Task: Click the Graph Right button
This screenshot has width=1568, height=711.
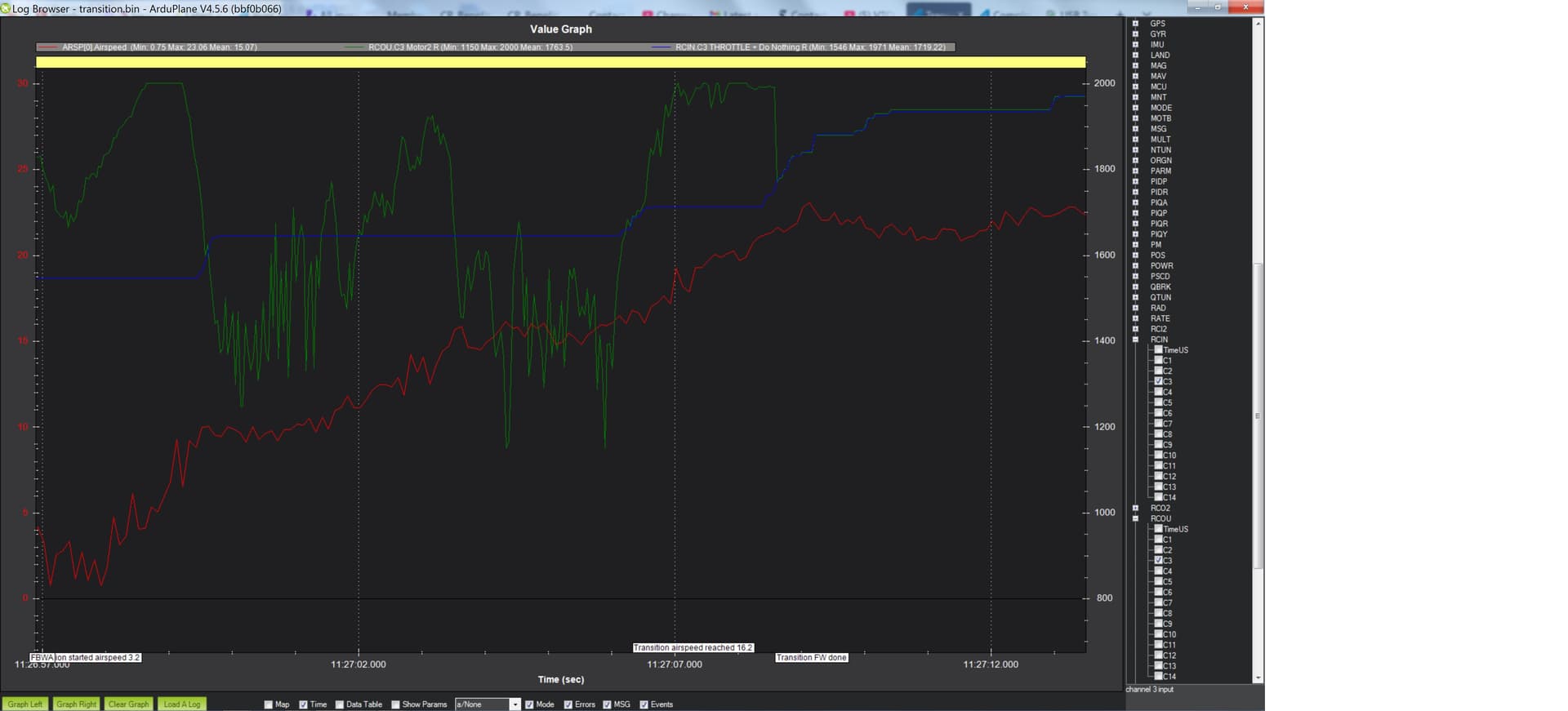Action: click(76, 704)
